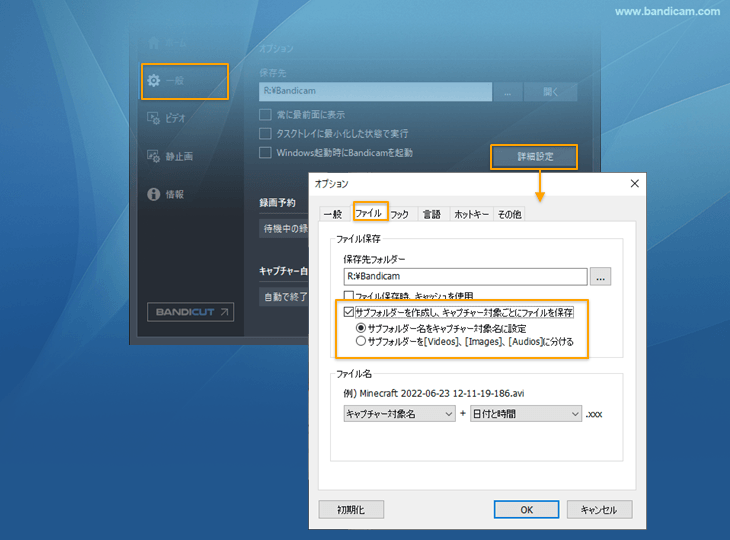Click the 待機中の録 button in main window
The image size is (730, 540).
tap(284, 229)
